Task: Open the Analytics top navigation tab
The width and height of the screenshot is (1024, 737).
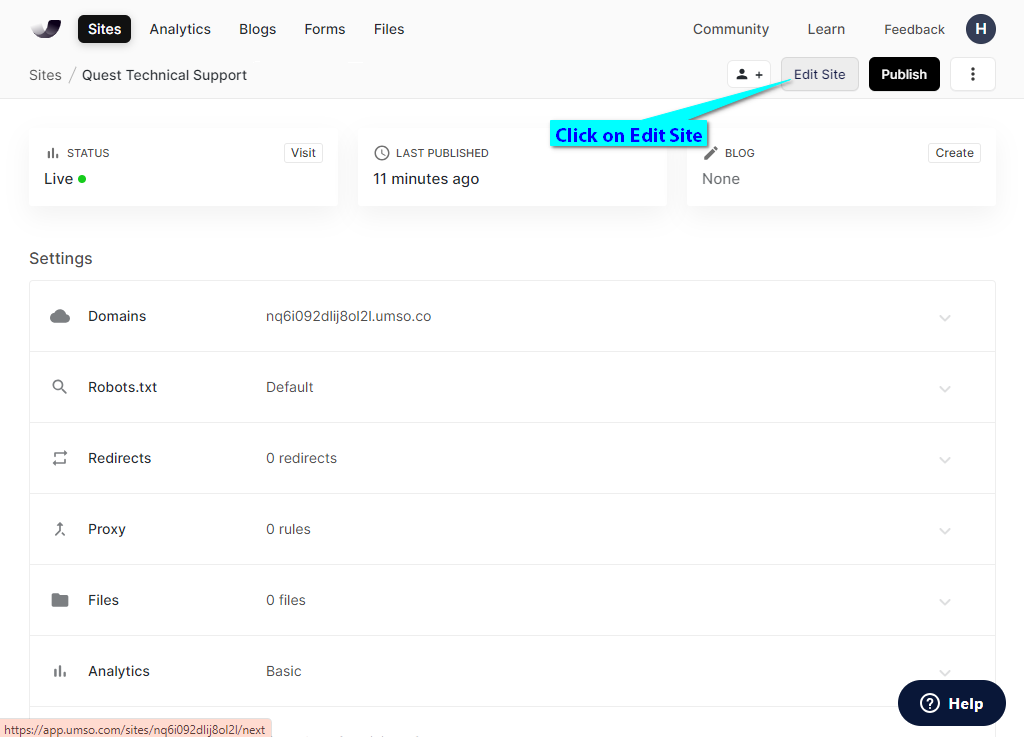Action: (x=180, y=29)
